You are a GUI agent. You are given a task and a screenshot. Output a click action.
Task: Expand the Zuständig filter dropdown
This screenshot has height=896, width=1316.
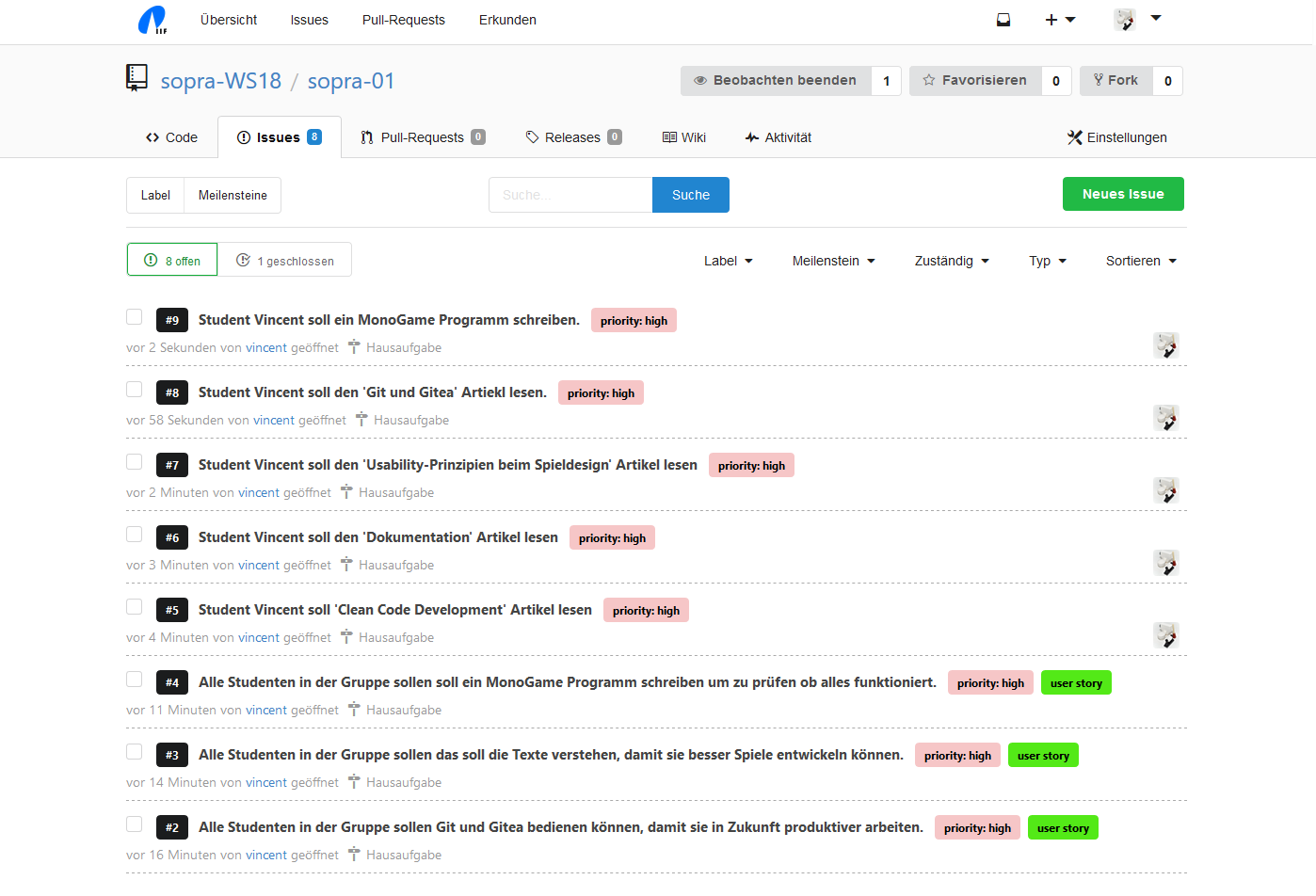(951, 261)
